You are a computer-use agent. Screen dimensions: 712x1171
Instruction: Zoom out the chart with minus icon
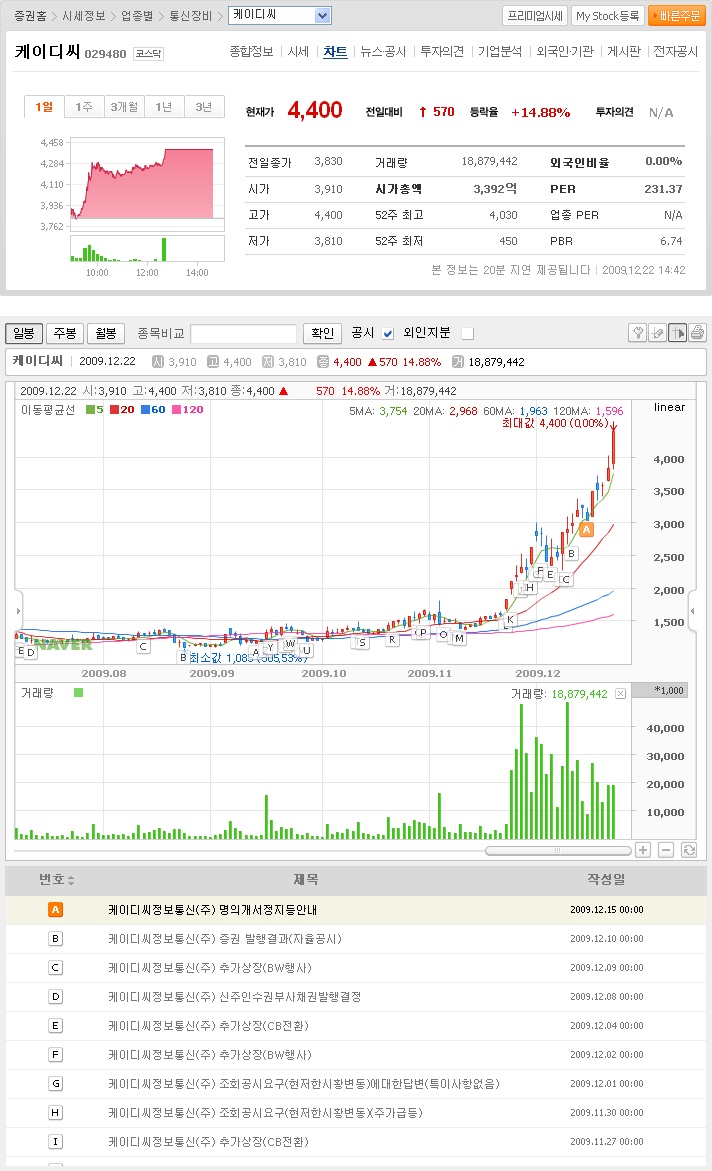coord(666,850)
